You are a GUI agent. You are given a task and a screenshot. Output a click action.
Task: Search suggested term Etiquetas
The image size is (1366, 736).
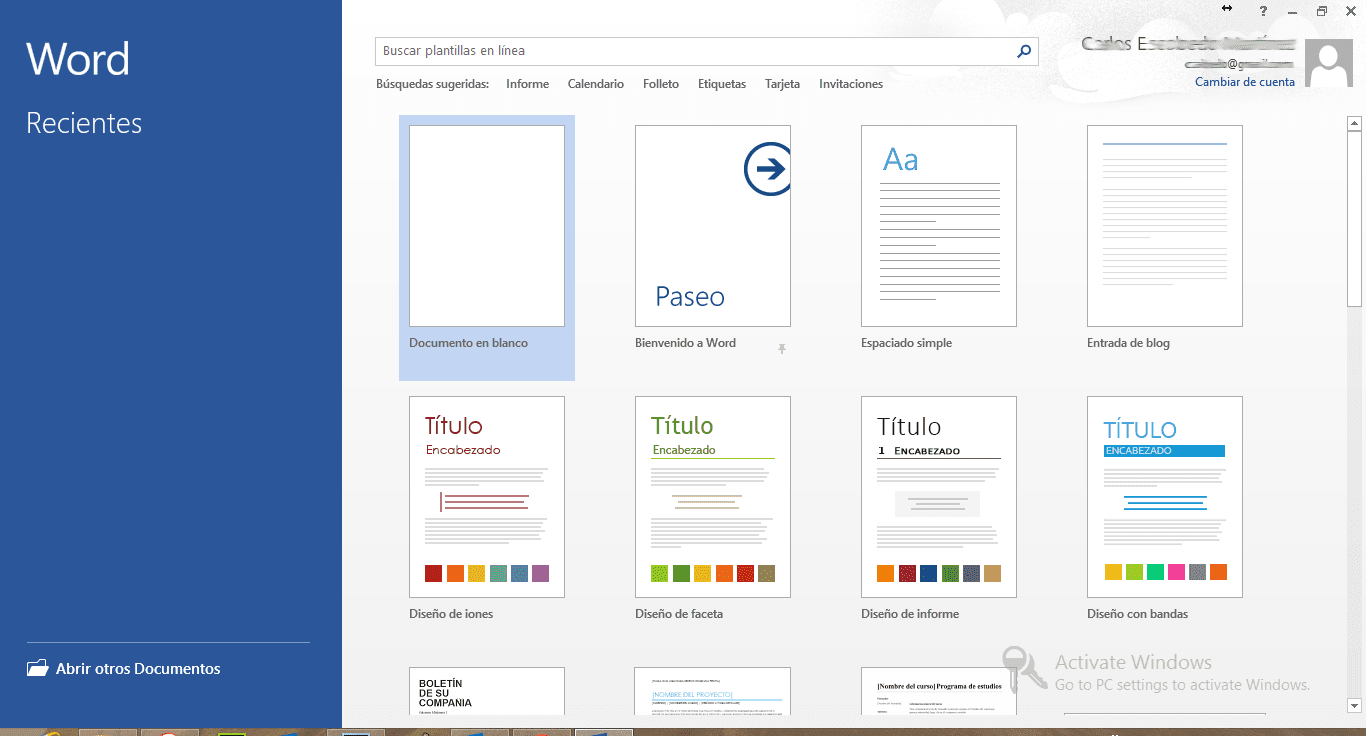(x=722, y=84)
